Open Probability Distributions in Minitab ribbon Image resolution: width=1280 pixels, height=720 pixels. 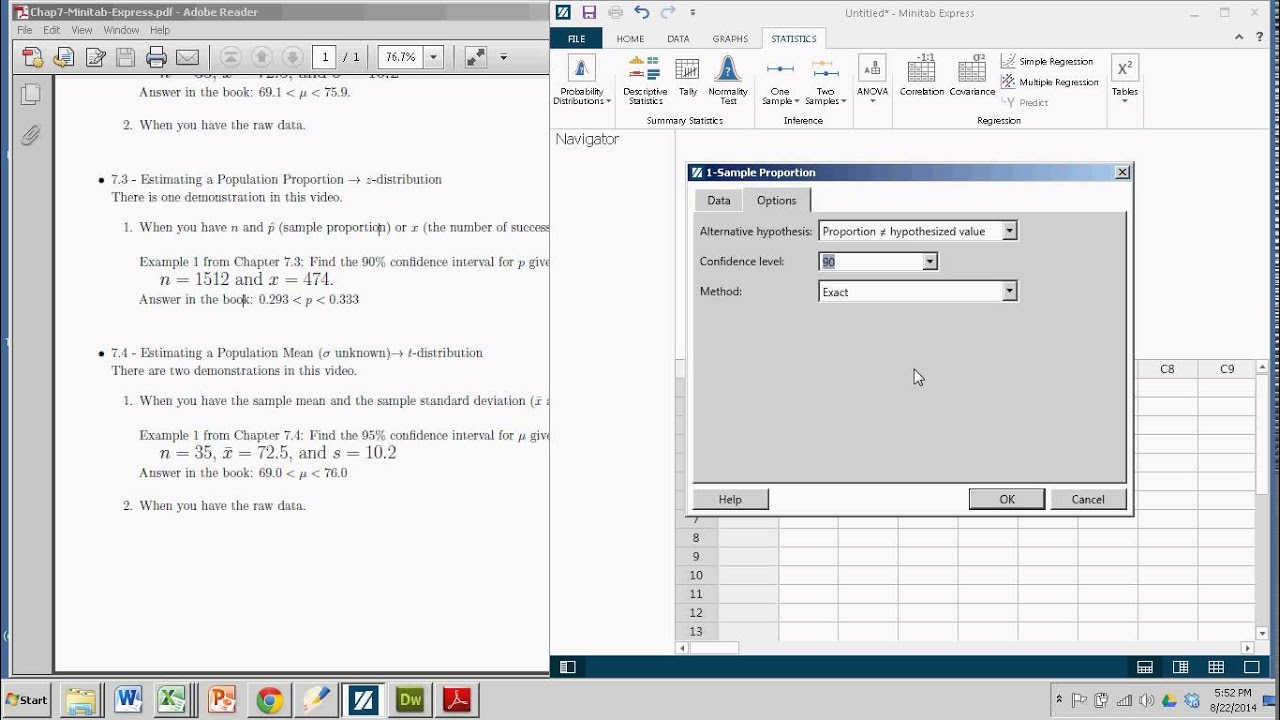click(581, 81)
